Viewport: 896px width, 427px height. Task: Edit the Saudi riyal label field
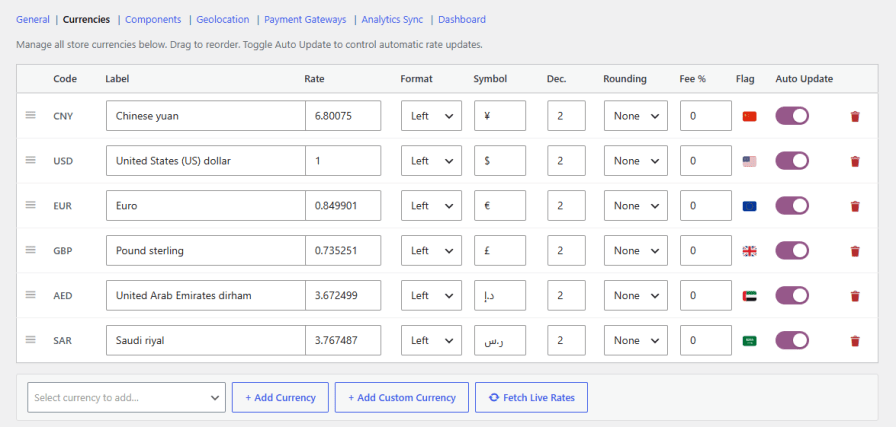coord(206,341)
